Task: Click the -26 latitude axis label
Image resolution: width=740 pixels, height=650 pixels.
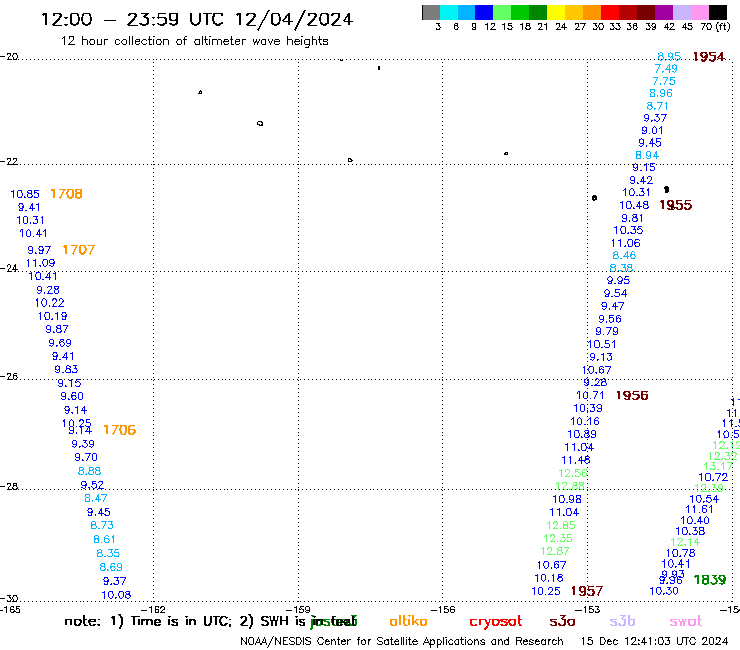Action: pos(8,377)
